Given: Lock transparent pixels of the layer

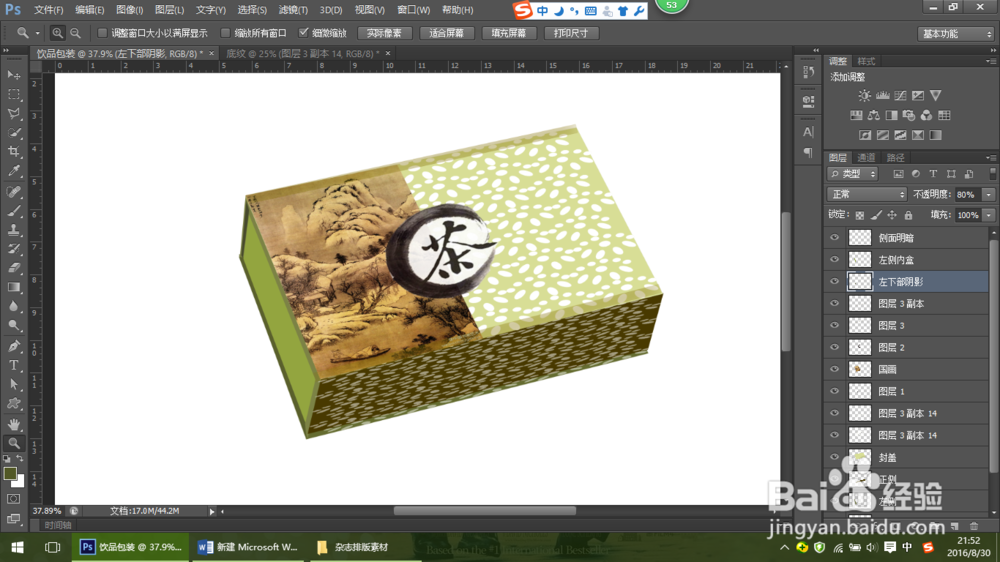Looking at the screenshot, I should pos(860,216).
